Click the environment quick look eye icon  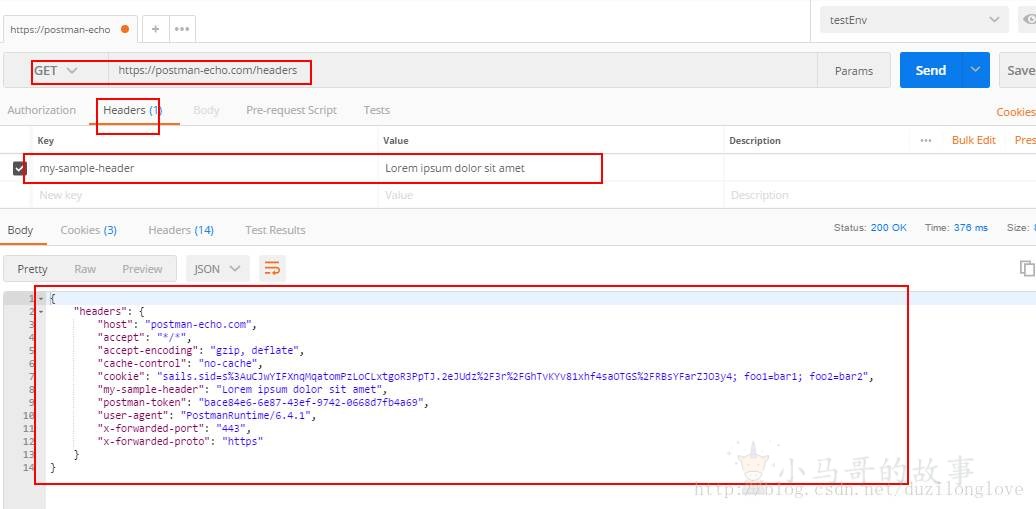[1030, 20]
